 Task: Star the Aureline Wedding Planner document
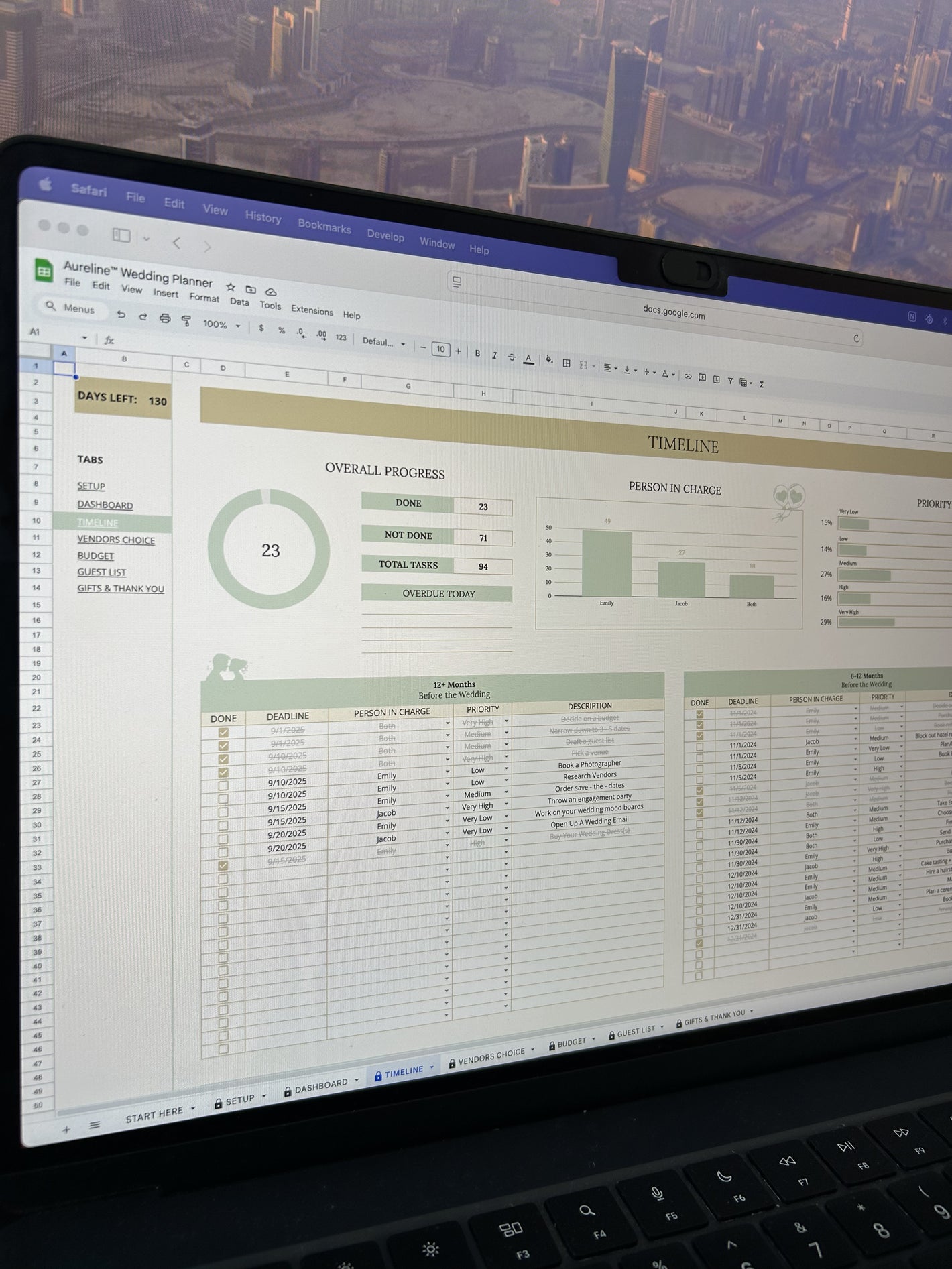(x=230, y=286)
